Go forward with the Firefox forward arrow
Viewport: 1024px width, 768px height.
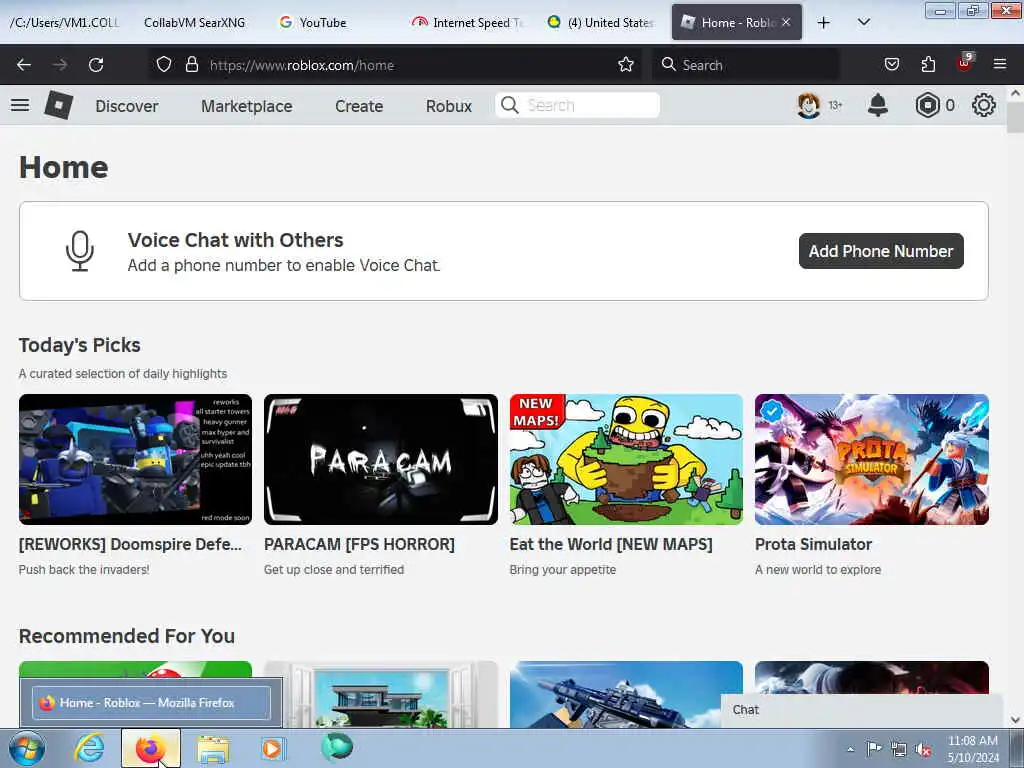60,65
